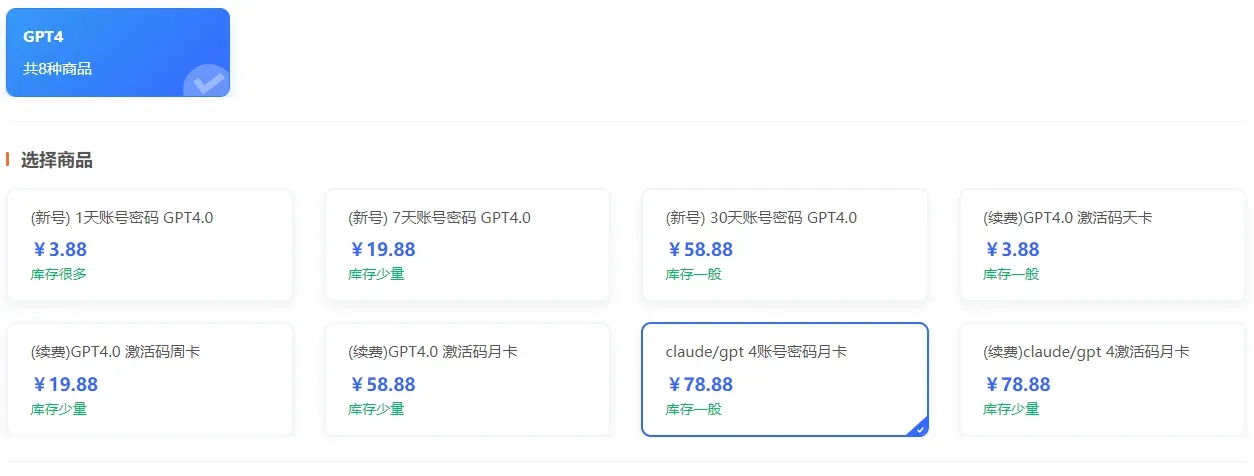Click 库存很多 stock label on first product
Viewport: 1254px width, 476px height.
59,274
